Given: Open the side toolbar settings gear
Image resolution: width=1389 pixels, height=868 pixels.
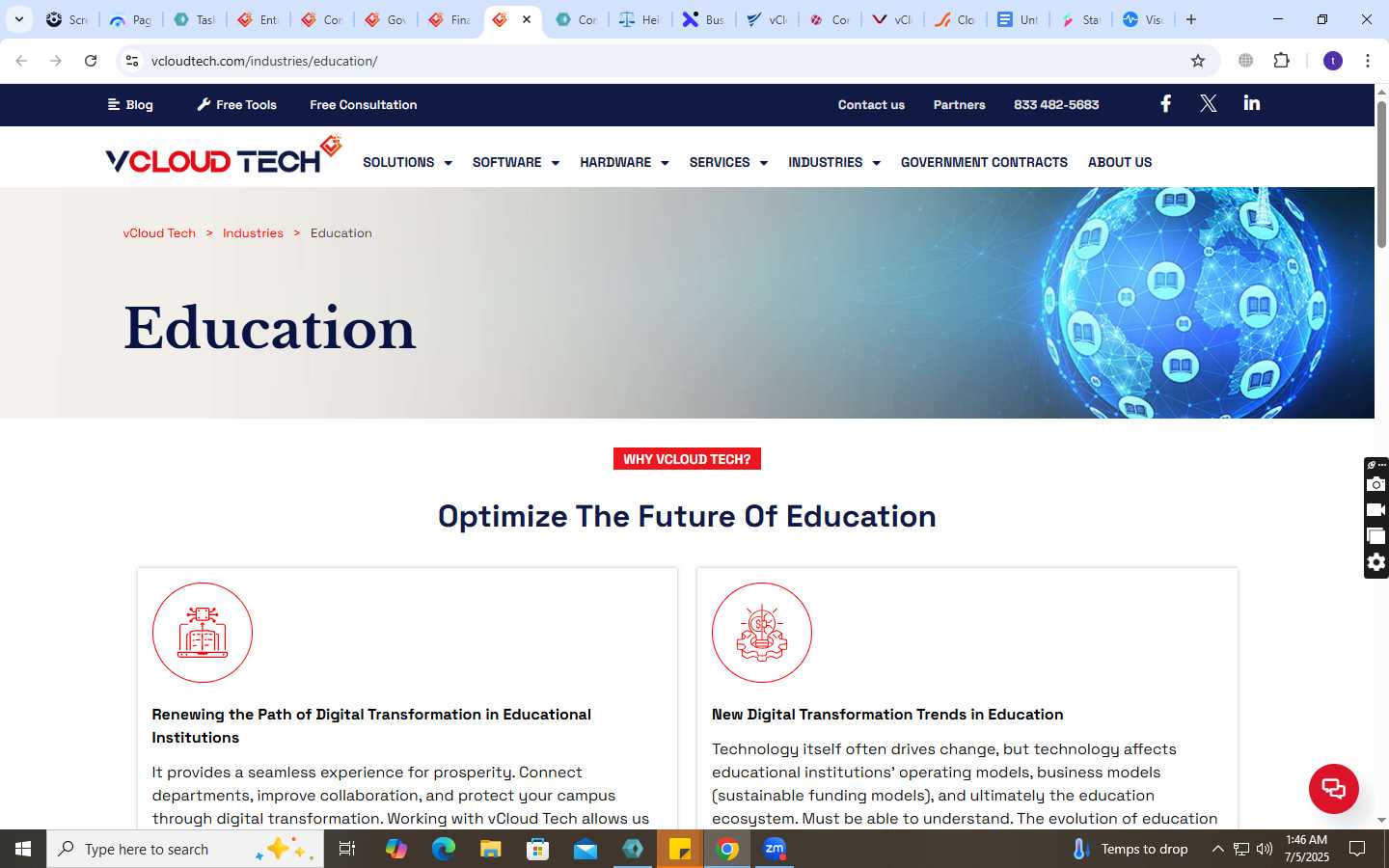Looking at the screenshot, I should click(x=1376, y=562).
